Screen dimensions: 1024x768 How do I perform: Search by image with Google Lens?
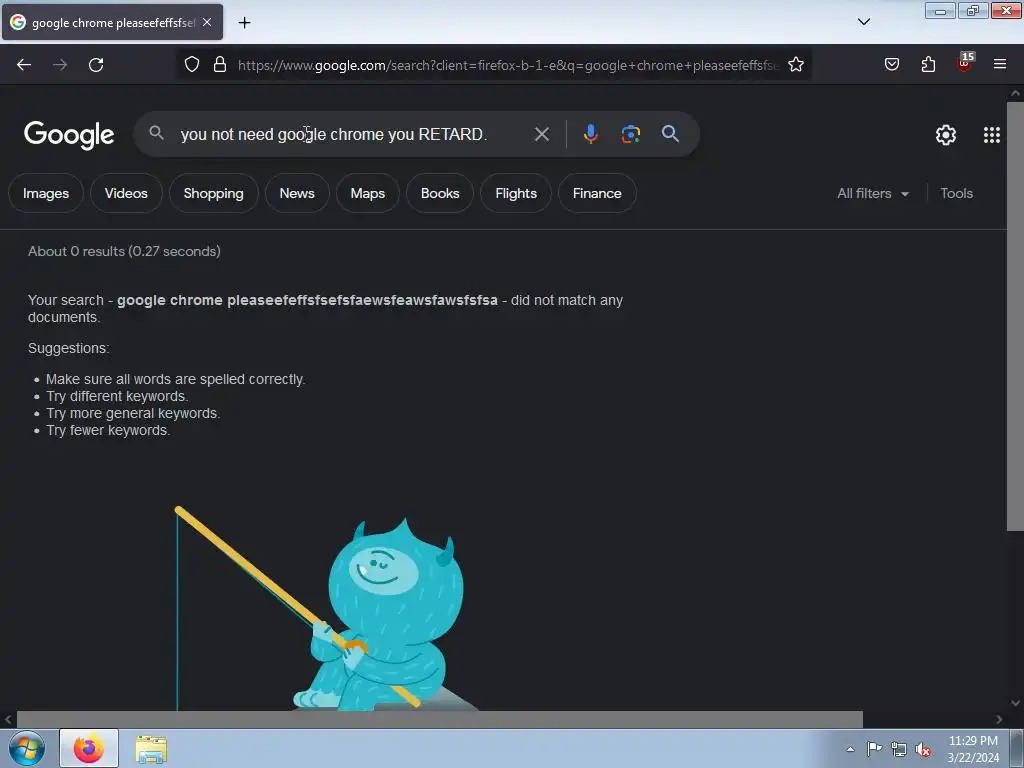point(630,134)
